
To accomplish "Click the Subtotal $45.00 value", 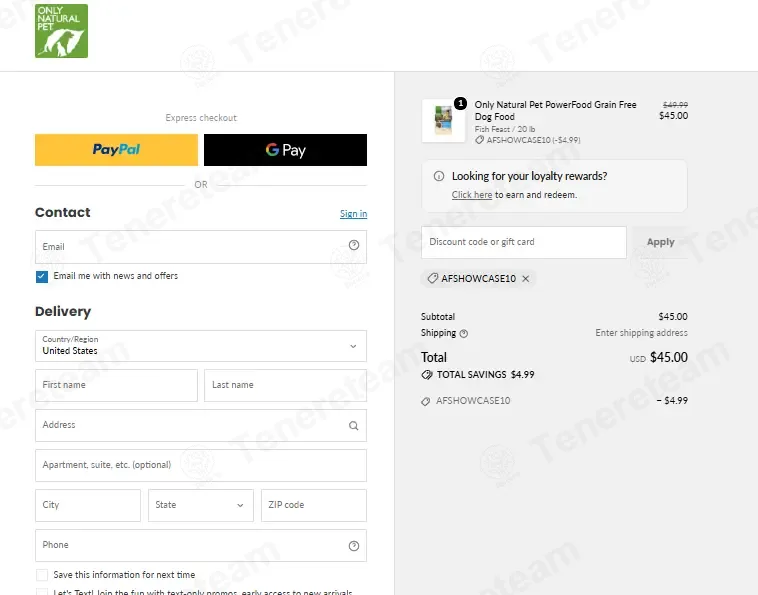I will coord(673,317).
